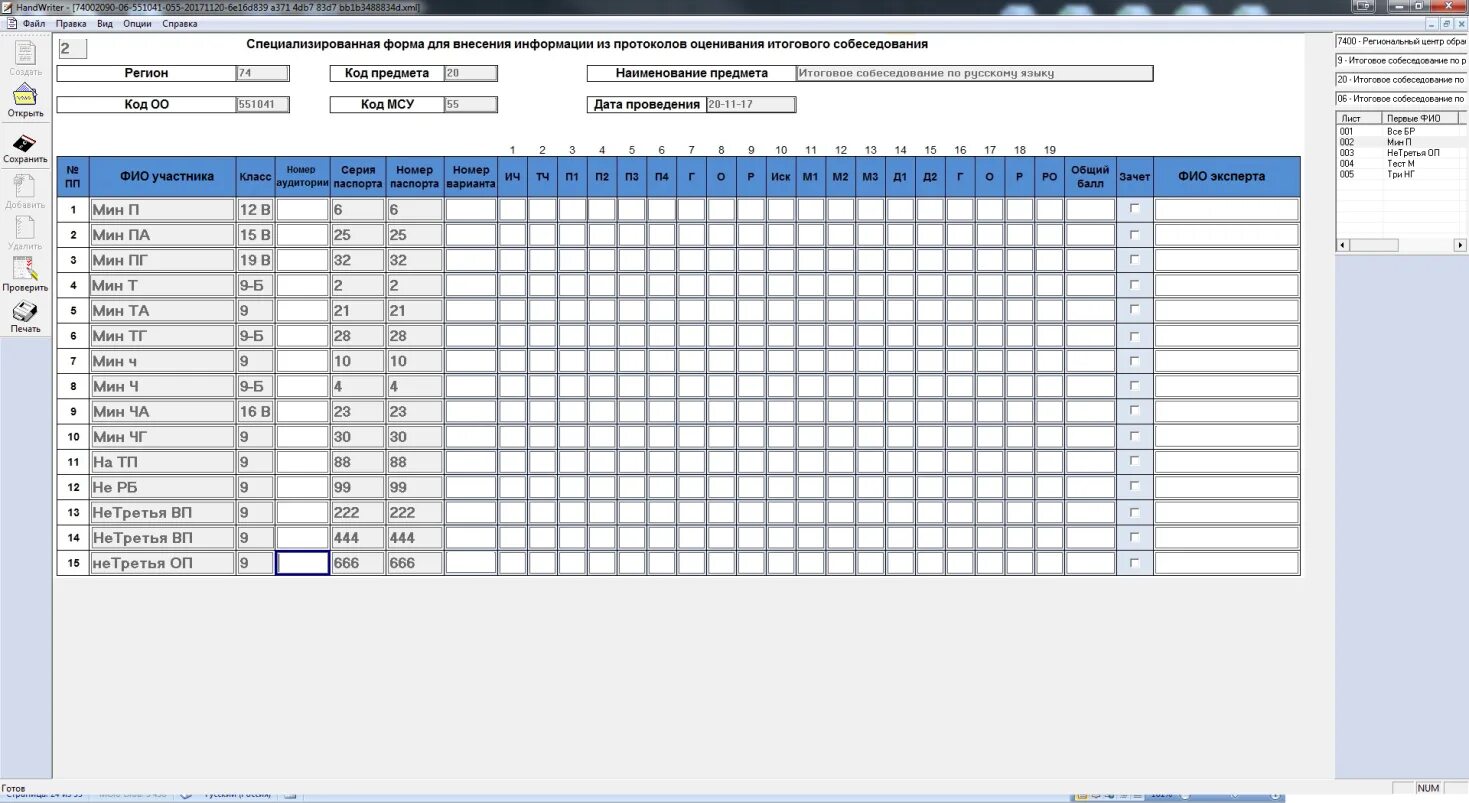Screen dimensions: 1469x803
Task: Click the Номер варианта field for Мин ПА
Action: coord(470,235)
